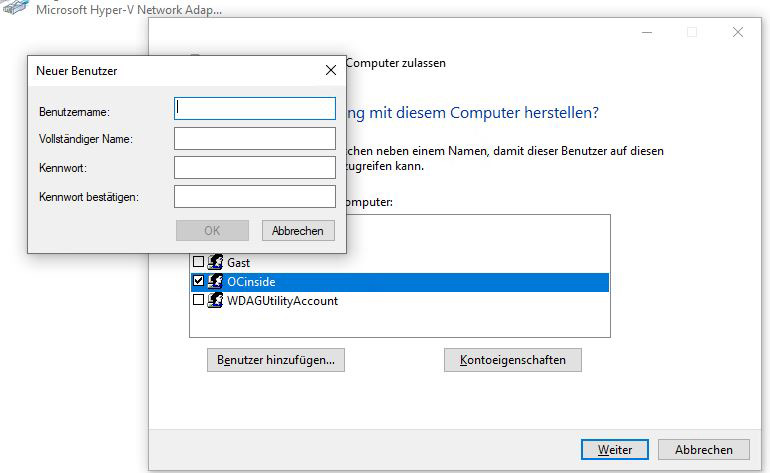
Task: Click the Benutzername input field
Action: (255, 108)
